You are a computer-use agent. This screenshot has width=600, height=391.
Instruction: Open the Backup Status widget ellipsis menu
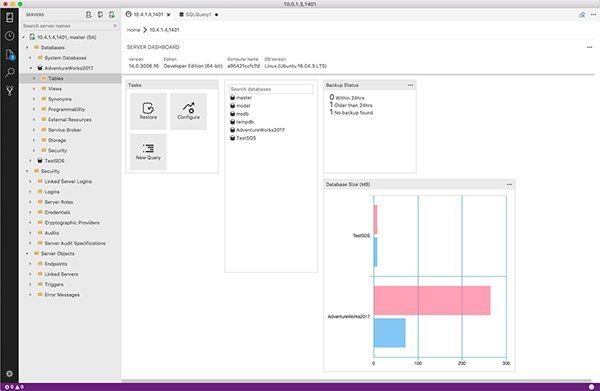point(410,85)
